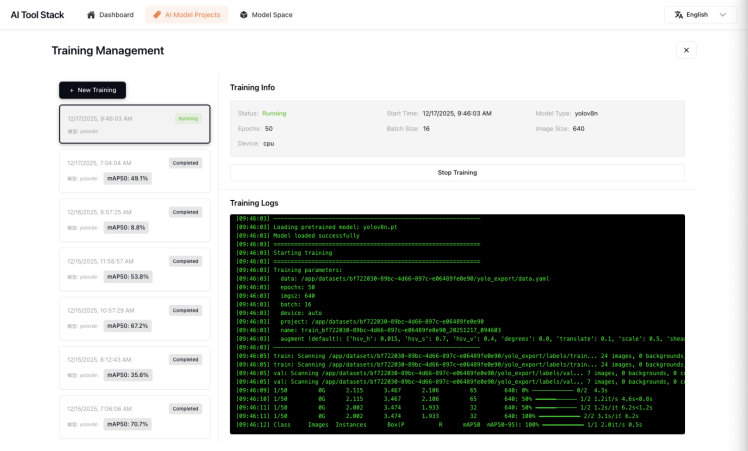The width and height of the screenshot is (748, 451).
Task: Choose the 12/15/2025 11:58:57 AM training run
Action: 134,268
